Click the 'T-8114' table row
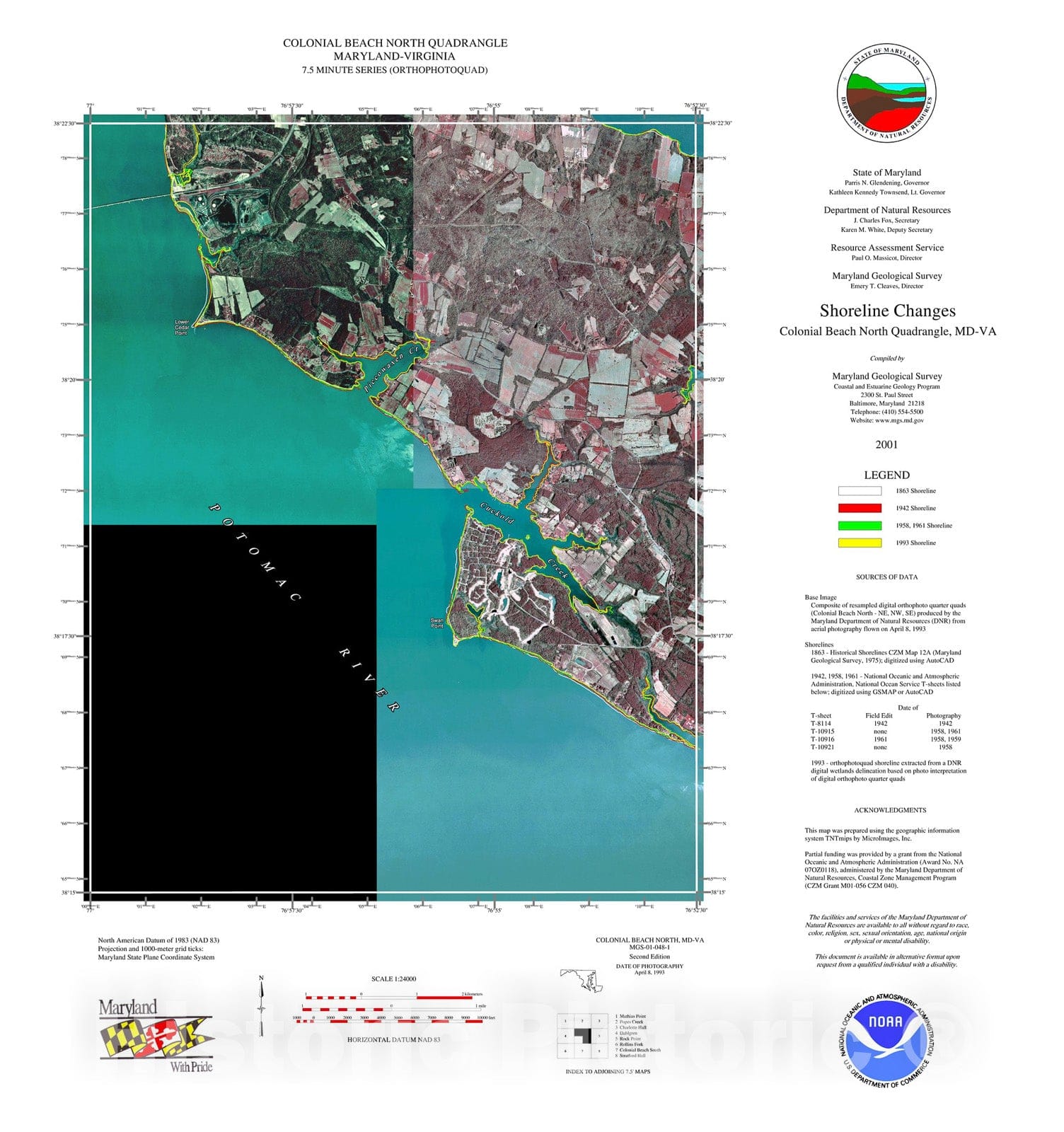The image size is (1064, 1132). point(886,724)
